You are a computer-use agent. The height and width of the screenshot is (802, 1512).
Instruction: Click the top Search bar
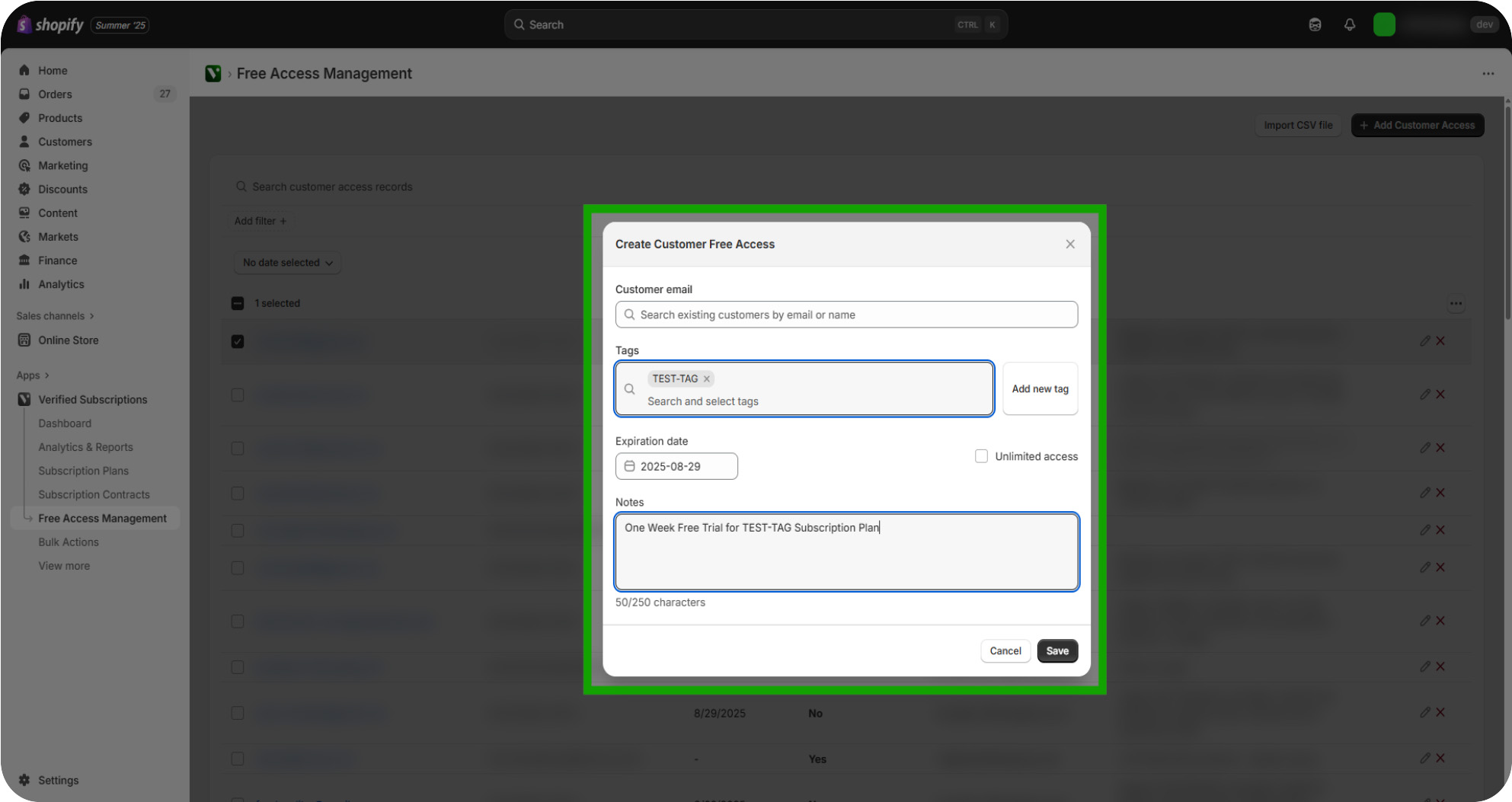756,24
